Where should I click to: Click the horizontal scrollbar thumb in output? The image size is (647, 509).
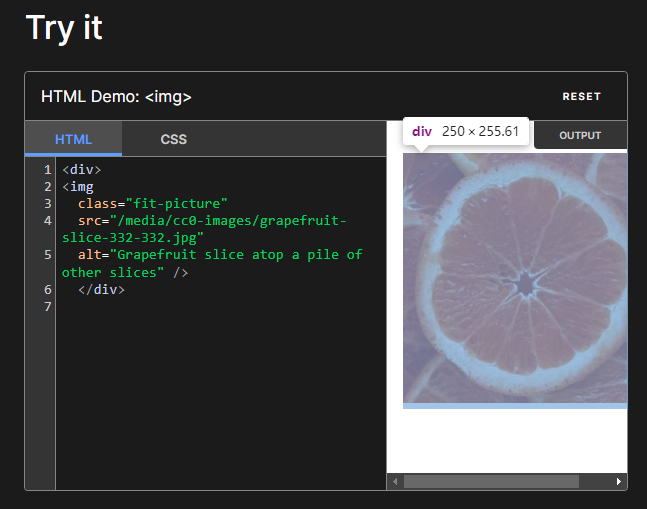pos(490,482)
